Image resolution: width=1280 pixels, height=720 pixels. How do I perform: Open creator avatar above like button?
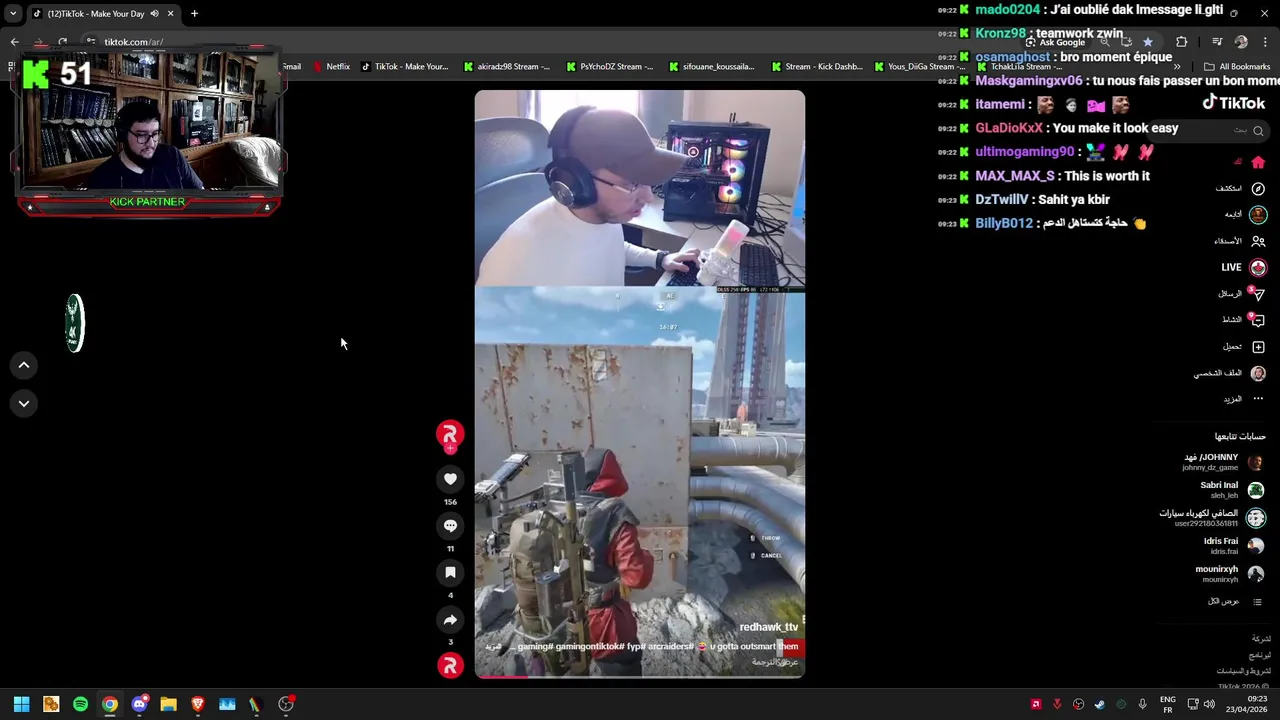point(450,434)
